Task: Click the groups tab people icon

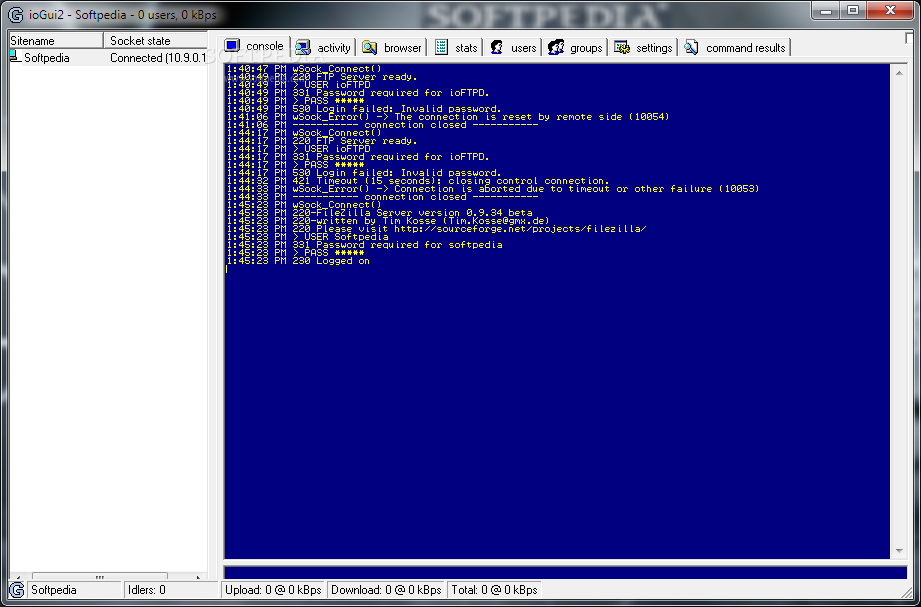Action: click(556, 48)
